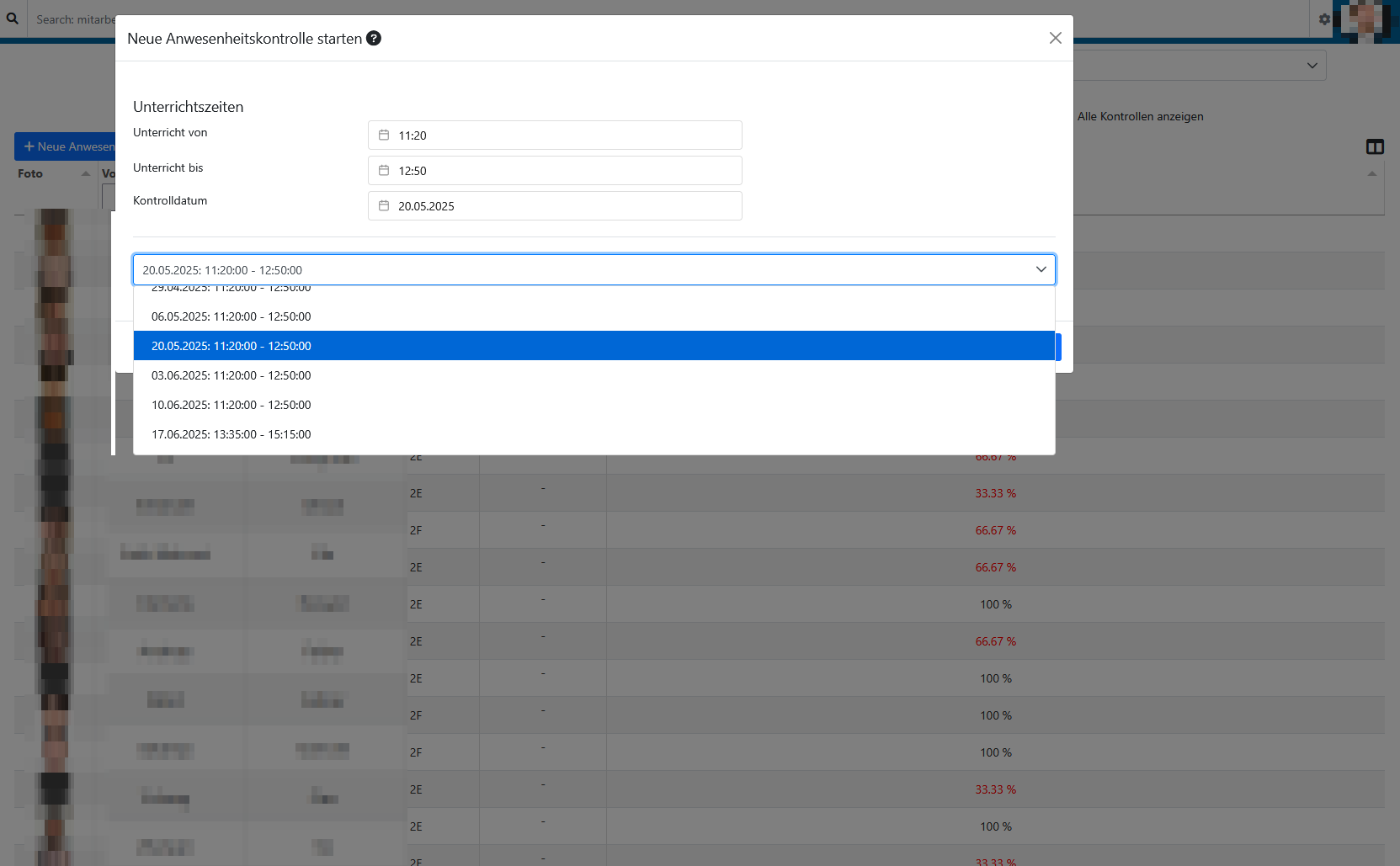This screenshot has height=866, width=1400.
Task: Click the help question mark icon
Action: pyautogui.click(x=374, y=38)
